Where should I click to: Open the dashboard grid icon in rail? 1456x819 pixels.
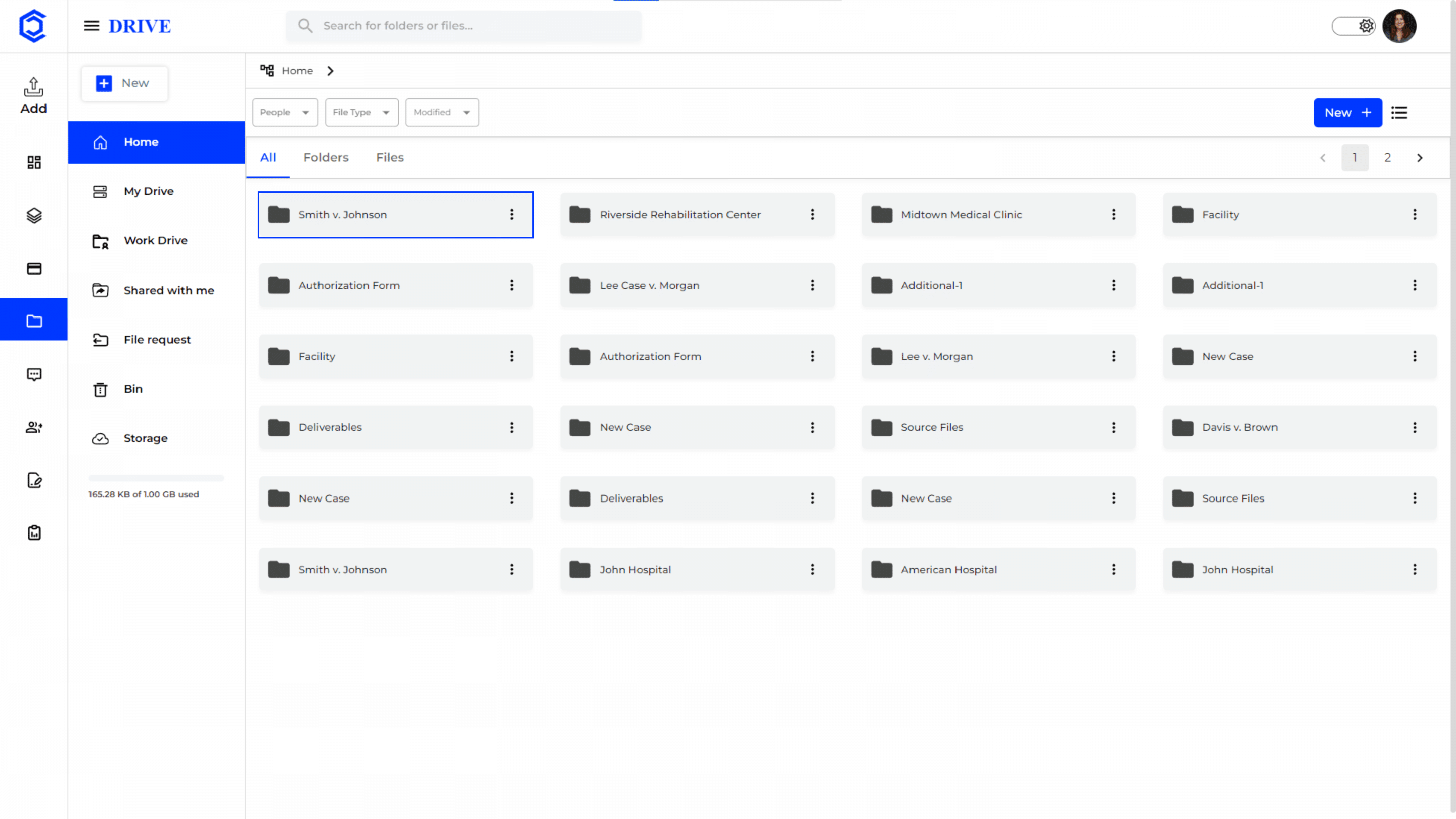pos(34,163)
